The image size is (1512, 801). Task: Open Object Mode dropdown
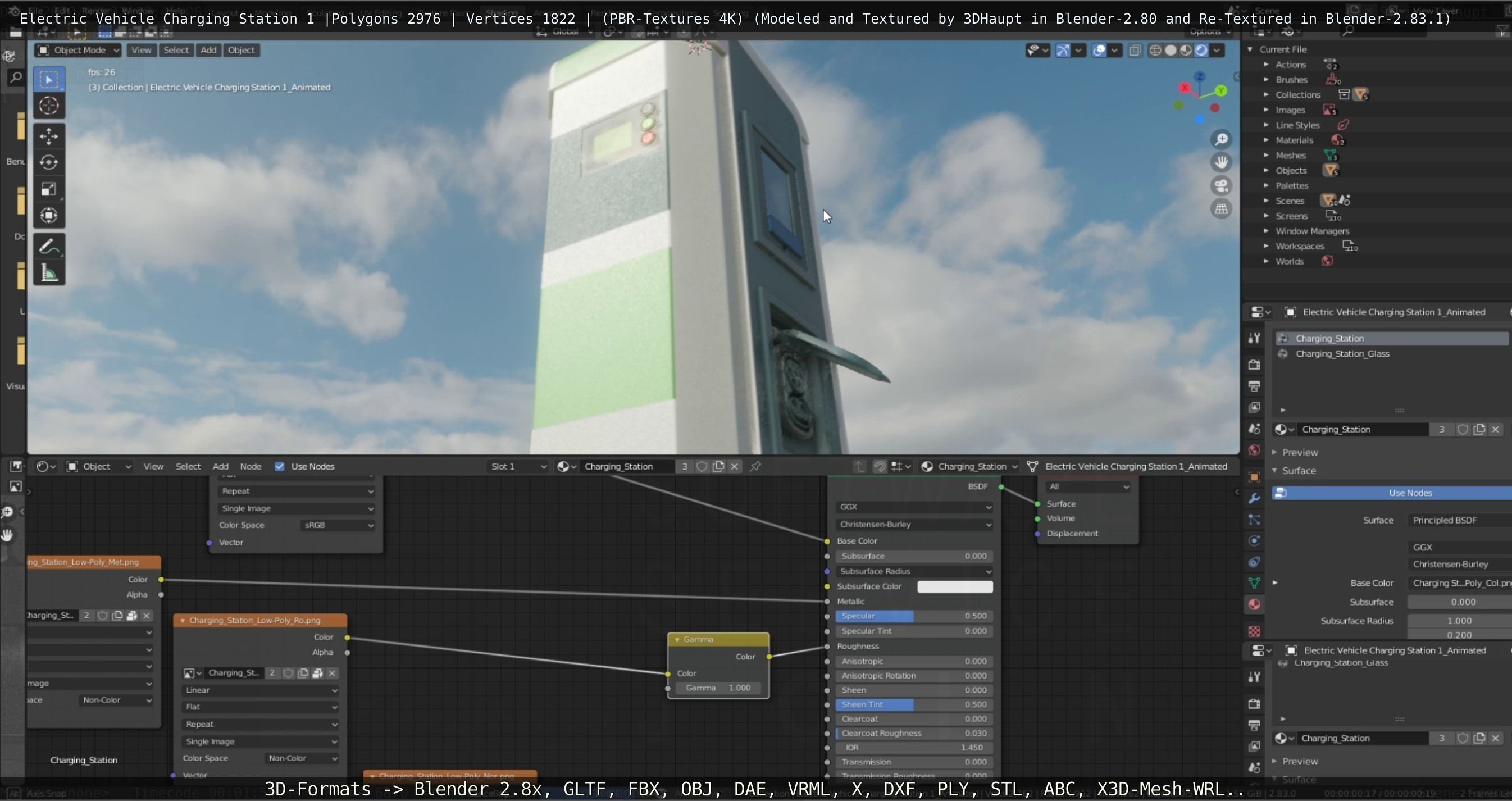click(78, 51)
